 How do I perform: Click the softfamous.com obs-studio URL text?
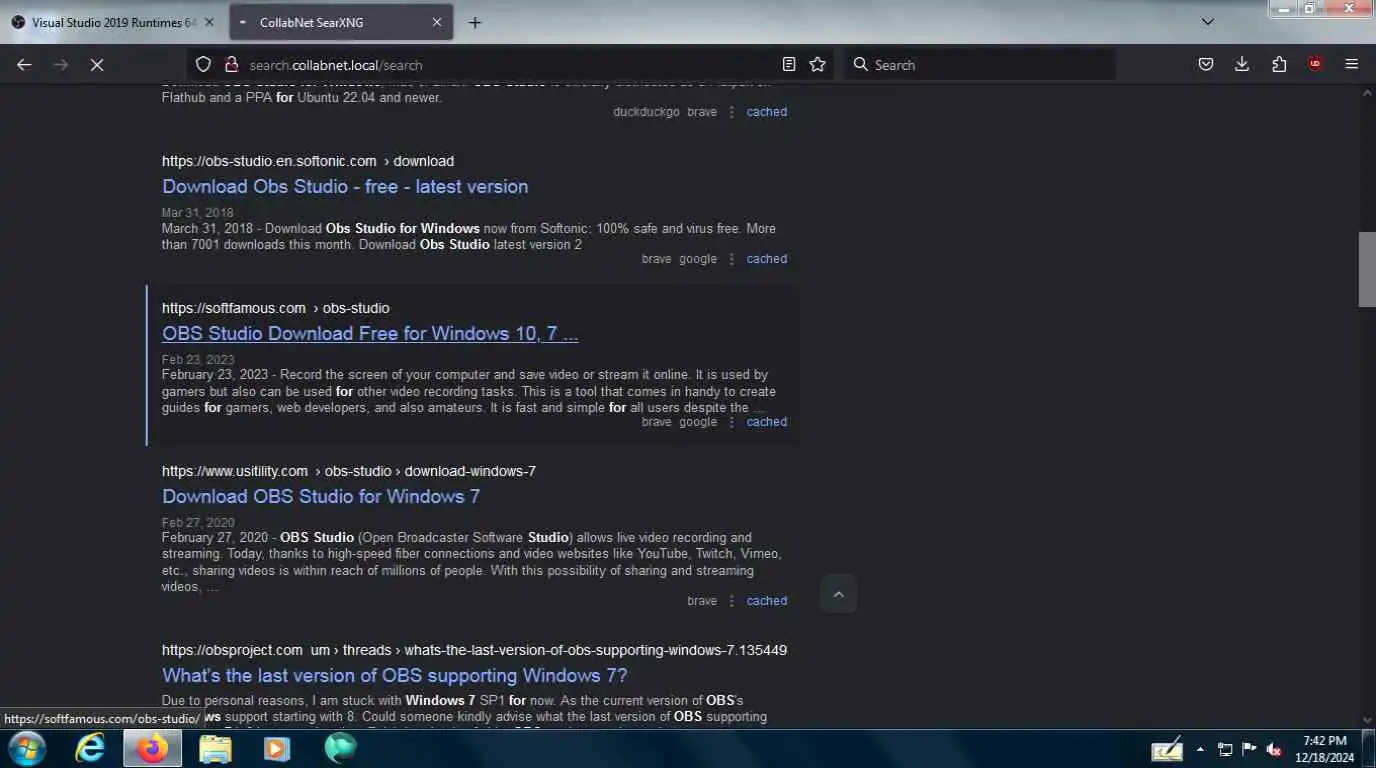pos(276,308)
